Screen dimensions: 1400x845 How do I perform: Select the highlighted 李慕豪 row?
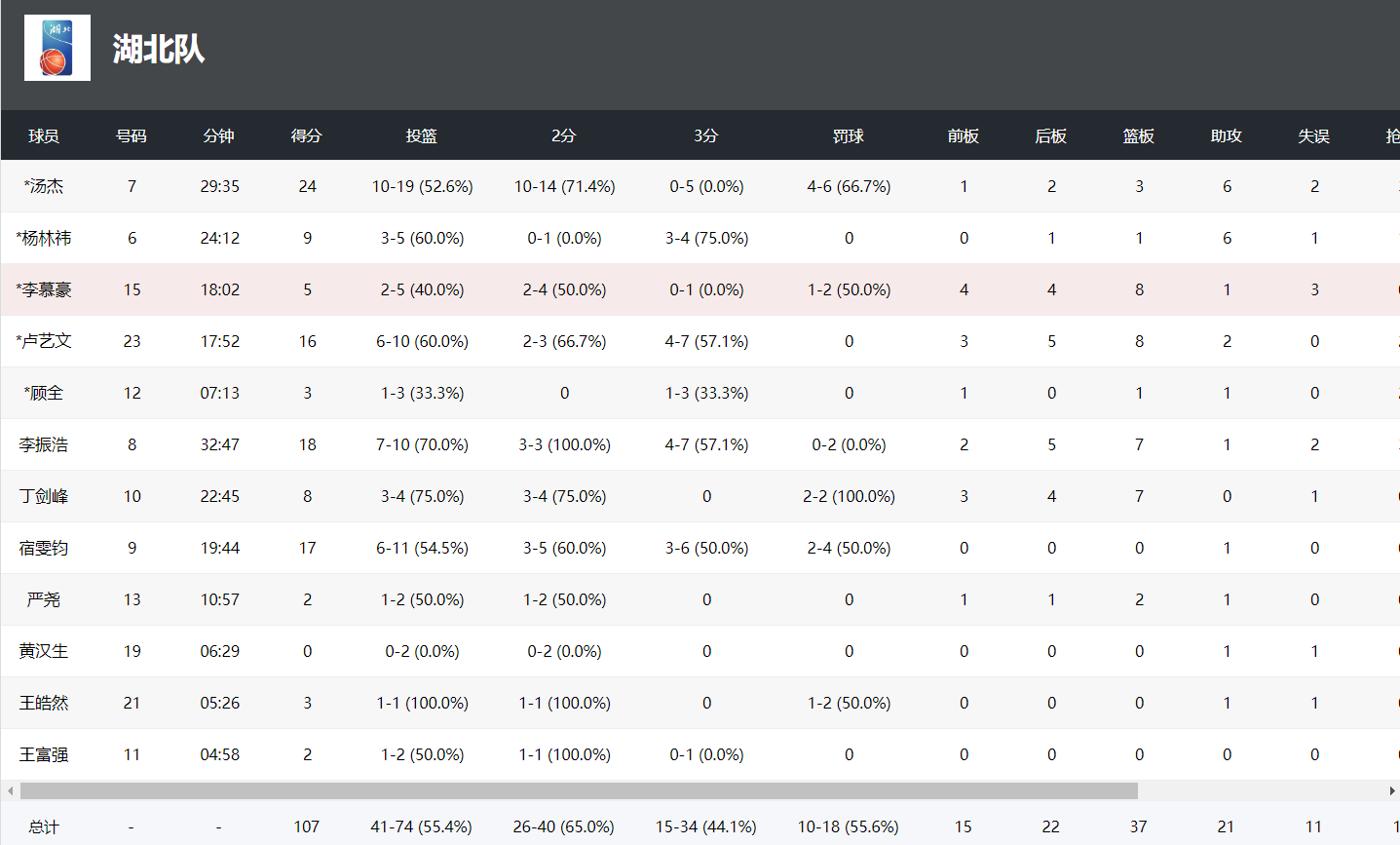[700, 289]
